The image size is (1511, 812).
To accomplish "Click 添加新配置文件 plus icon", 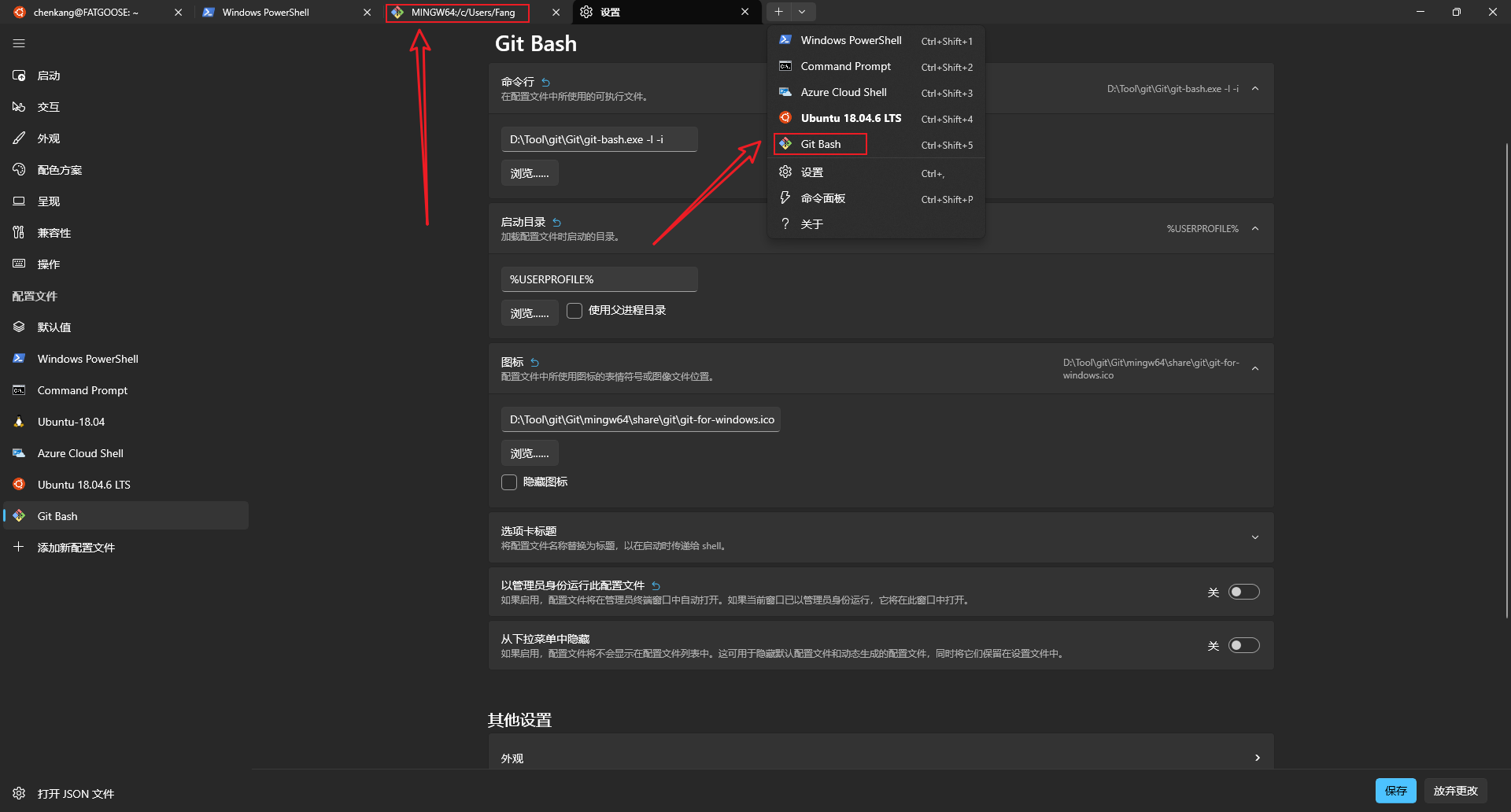I will [19, 547].
